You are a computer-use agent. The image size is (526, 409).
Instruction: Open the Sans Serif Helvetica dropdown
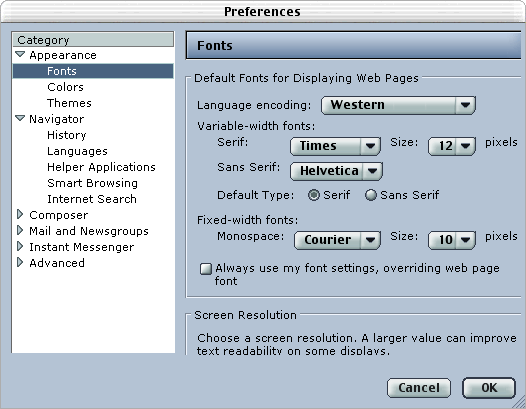coord(336,171)
